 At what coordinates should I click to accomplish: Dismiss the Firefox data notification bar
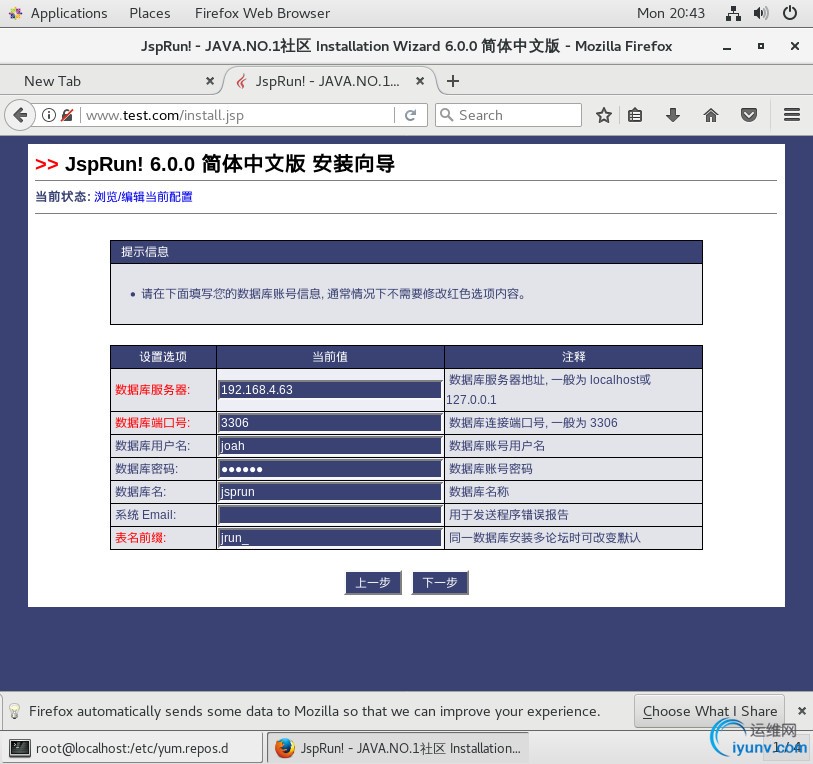(802, 711)
